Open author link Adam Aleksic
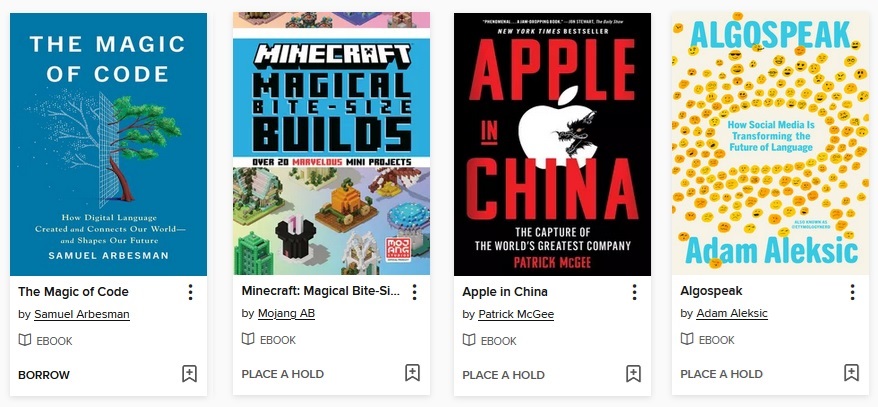This screenshot has width=878, height=407. point(732,314)
